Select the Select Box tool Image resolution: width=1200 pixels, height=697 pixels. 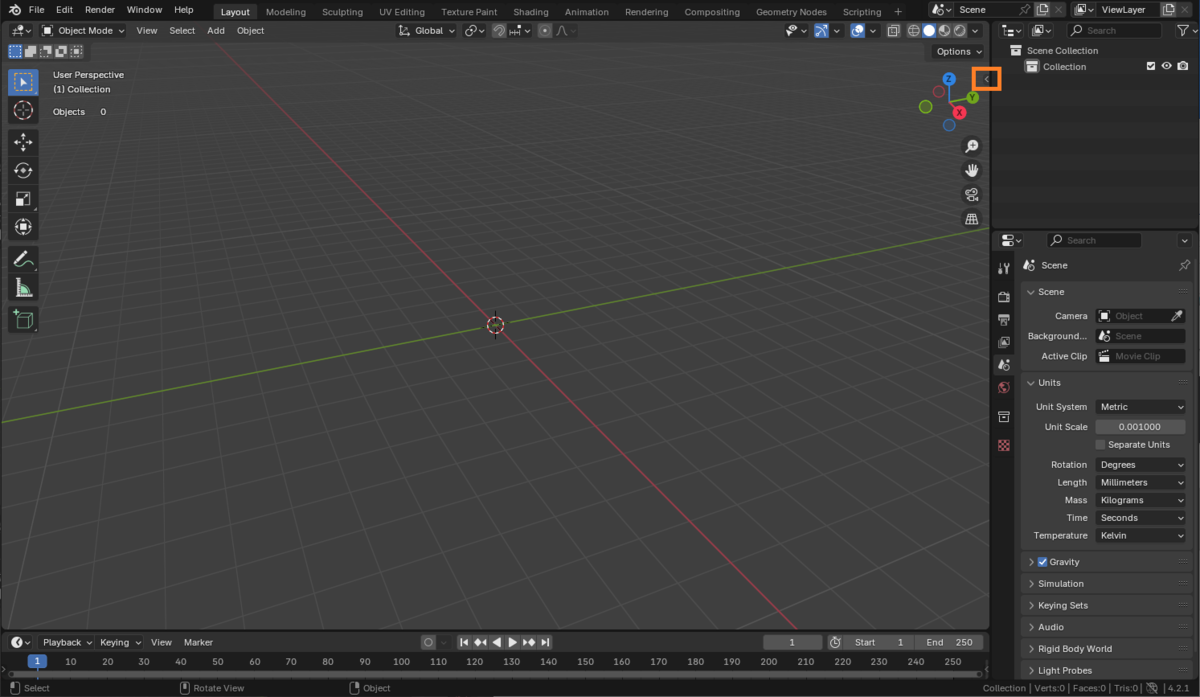23,82
